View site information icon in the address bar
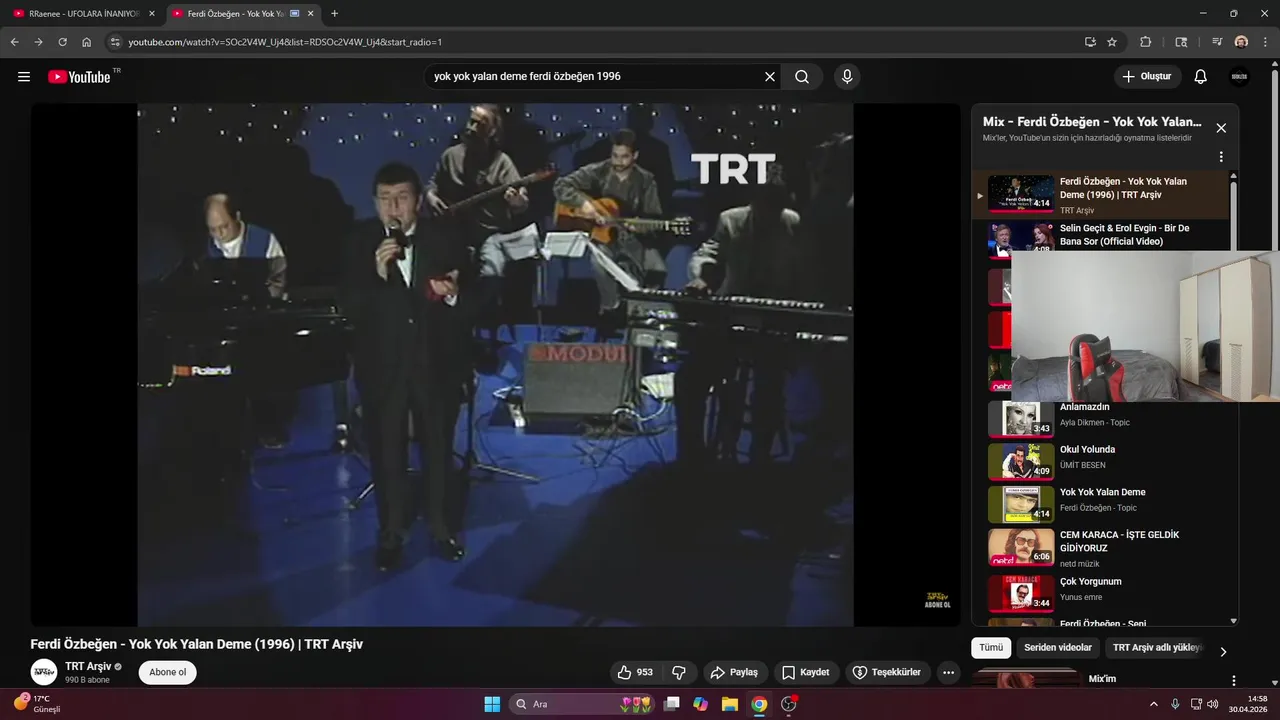Viewport: 1280px width, 720px height. pyautogui.click(x=115, y=42)
